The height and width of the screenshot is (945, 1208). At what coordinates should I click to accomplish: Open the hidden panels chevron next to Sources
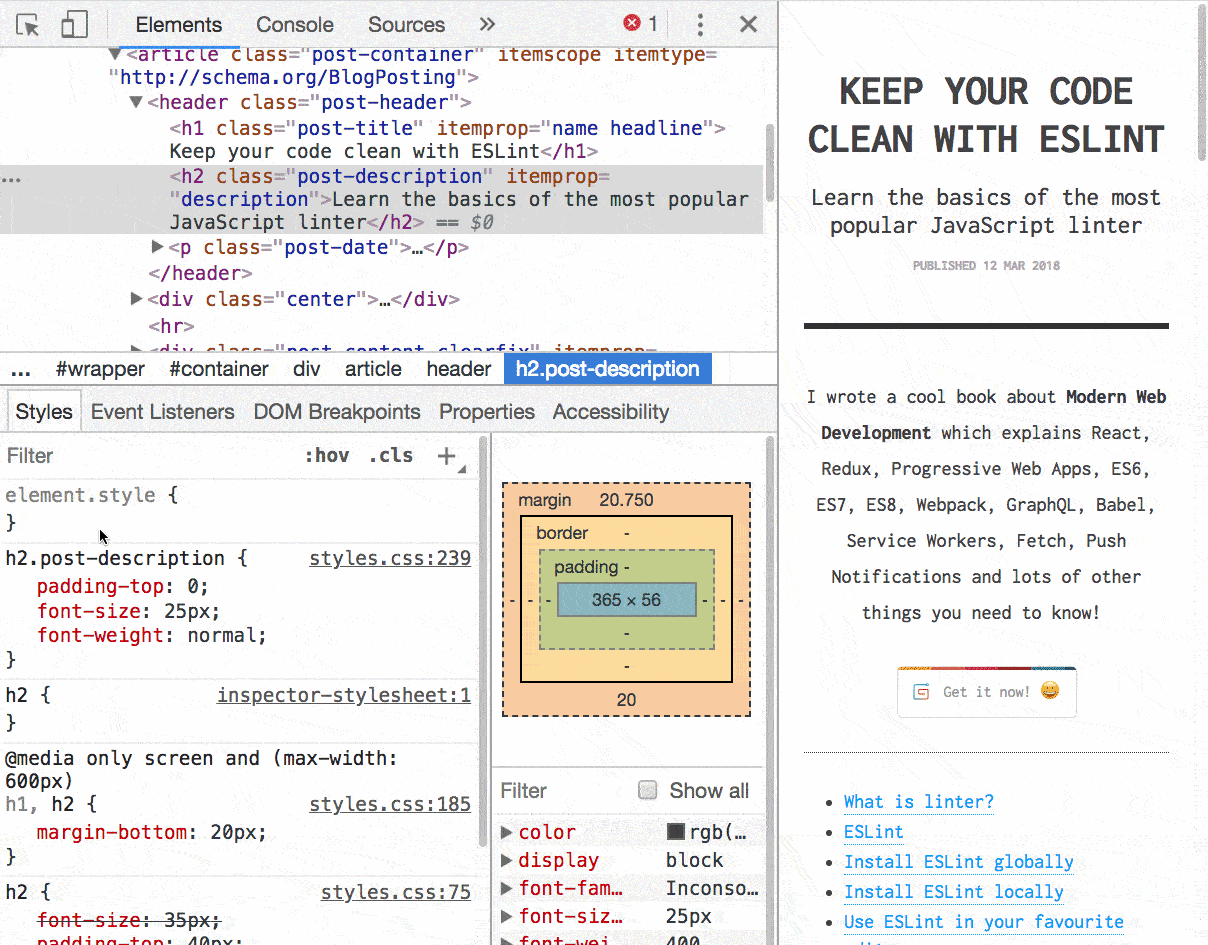coord(487,24)
